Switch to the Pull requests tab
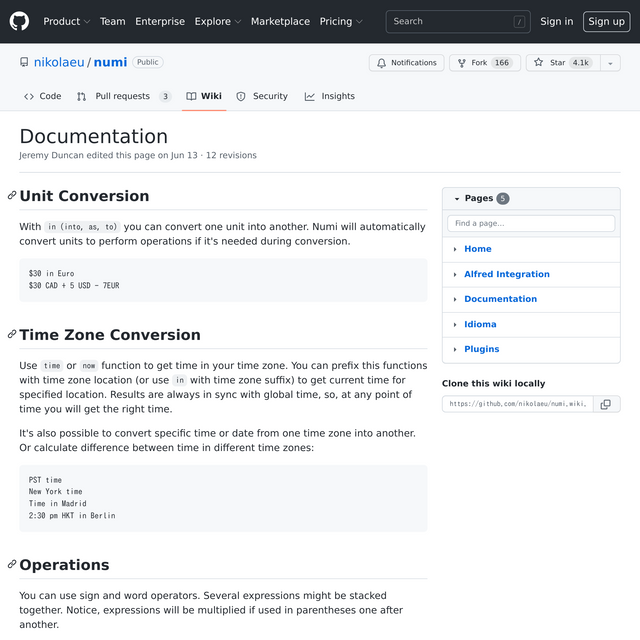640x640 pixels. [x=124, y=96]
